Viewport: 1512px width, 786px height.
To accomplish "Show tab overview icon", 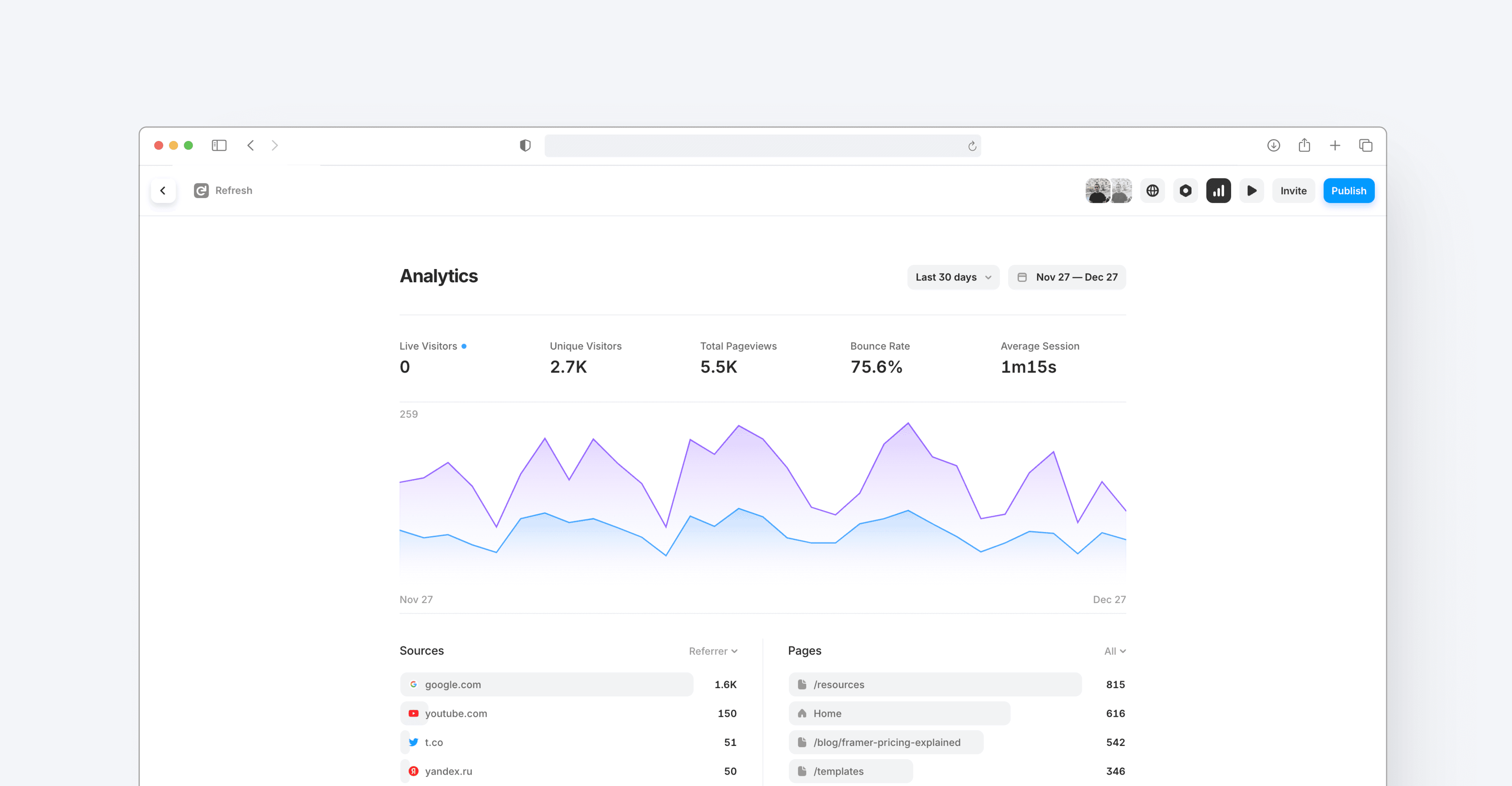I will point(1366,145).
